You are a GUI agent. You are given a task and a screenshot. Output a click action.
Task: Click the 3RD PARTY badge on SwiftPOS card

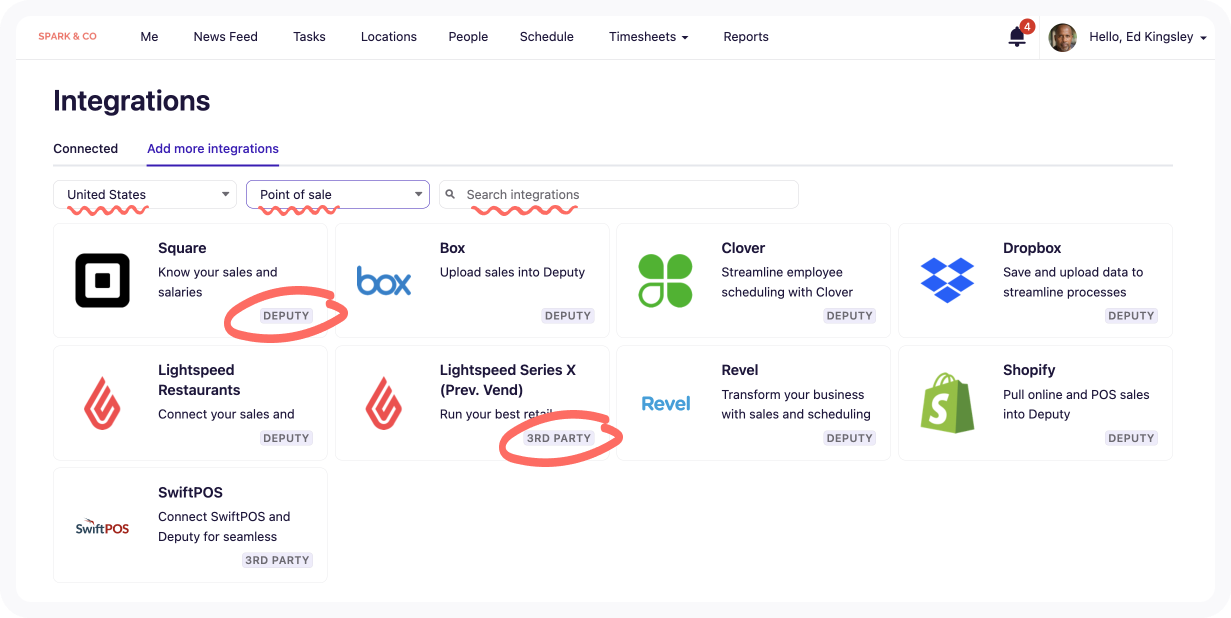pos(277,560)
